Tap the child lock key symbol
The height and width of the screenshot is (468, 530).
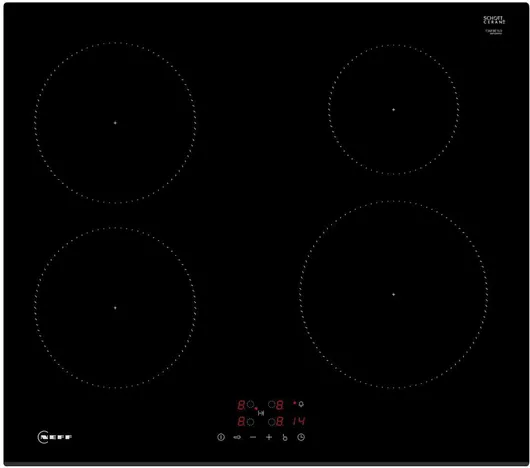(237, 437)
